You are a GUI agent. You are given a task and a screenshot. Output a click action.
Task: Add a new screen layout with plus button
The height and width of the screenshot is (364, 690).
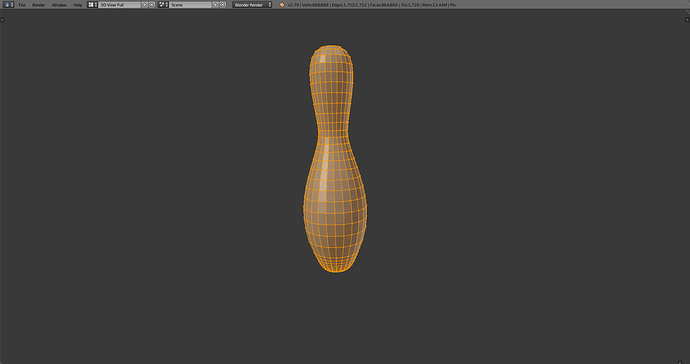(145, 4)
